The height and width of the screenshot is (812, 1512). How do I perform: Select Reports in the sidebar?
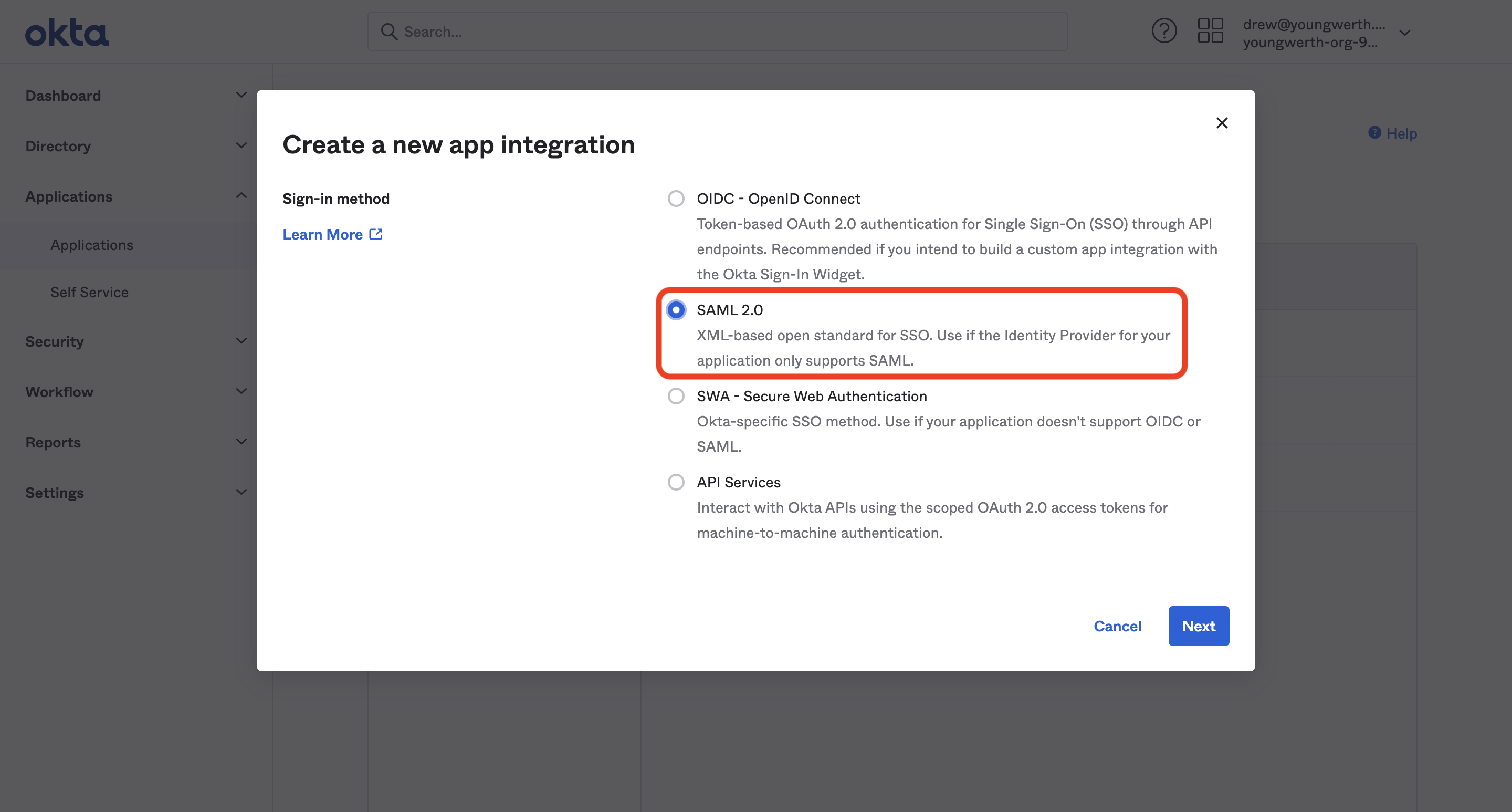tap(53, 442)
